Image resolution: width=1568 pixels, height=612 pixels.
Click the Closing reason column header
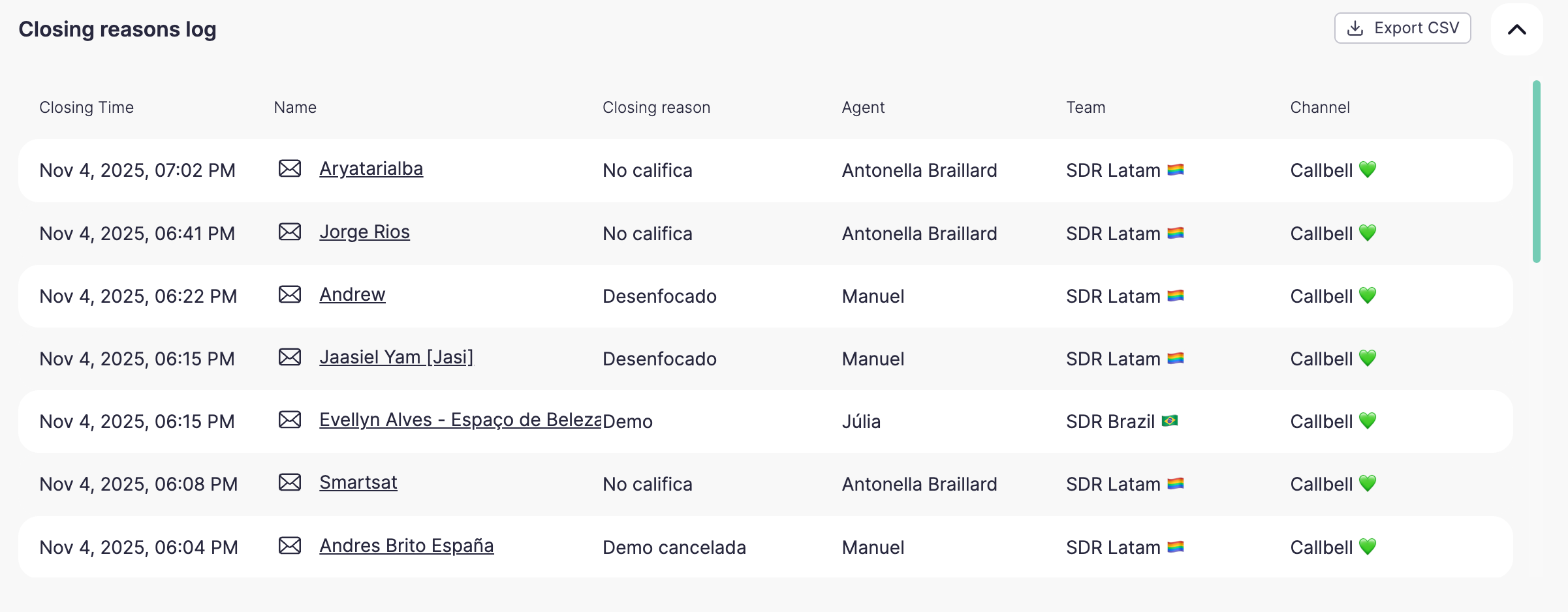point(656,108)
